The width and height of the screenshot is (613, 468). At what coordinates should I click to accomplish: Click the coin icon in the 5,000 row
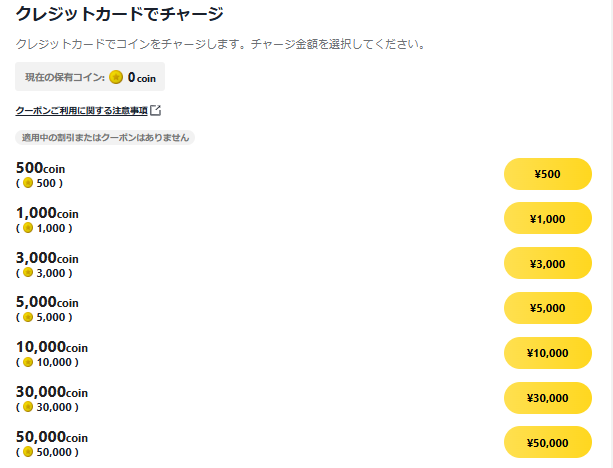tap(28, 317)
